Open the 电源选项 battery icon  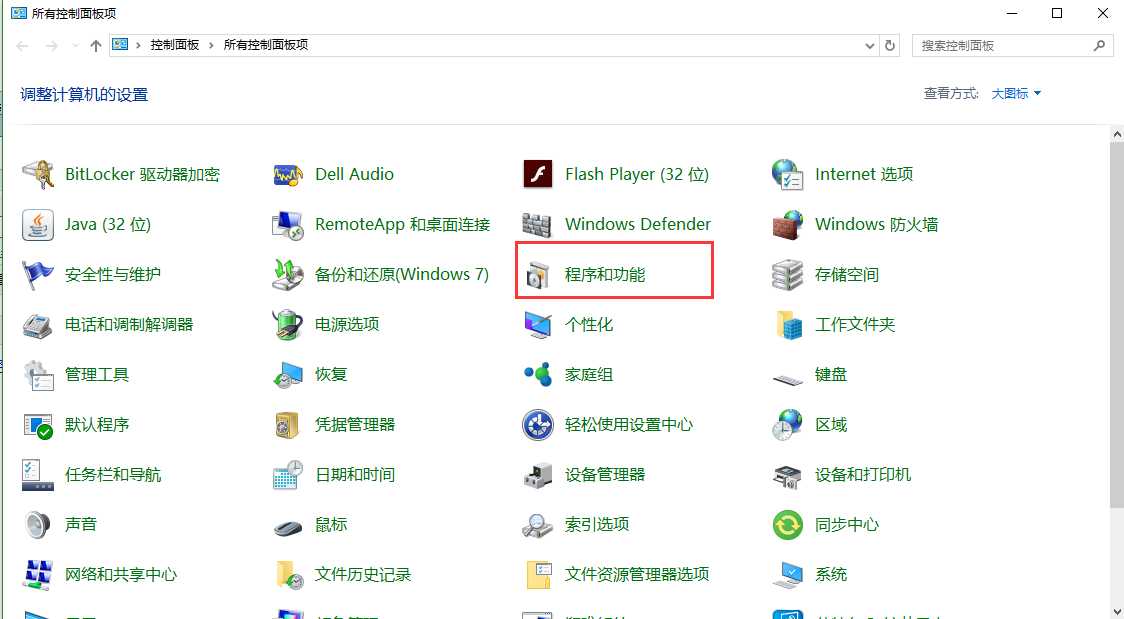click(288, 325)
